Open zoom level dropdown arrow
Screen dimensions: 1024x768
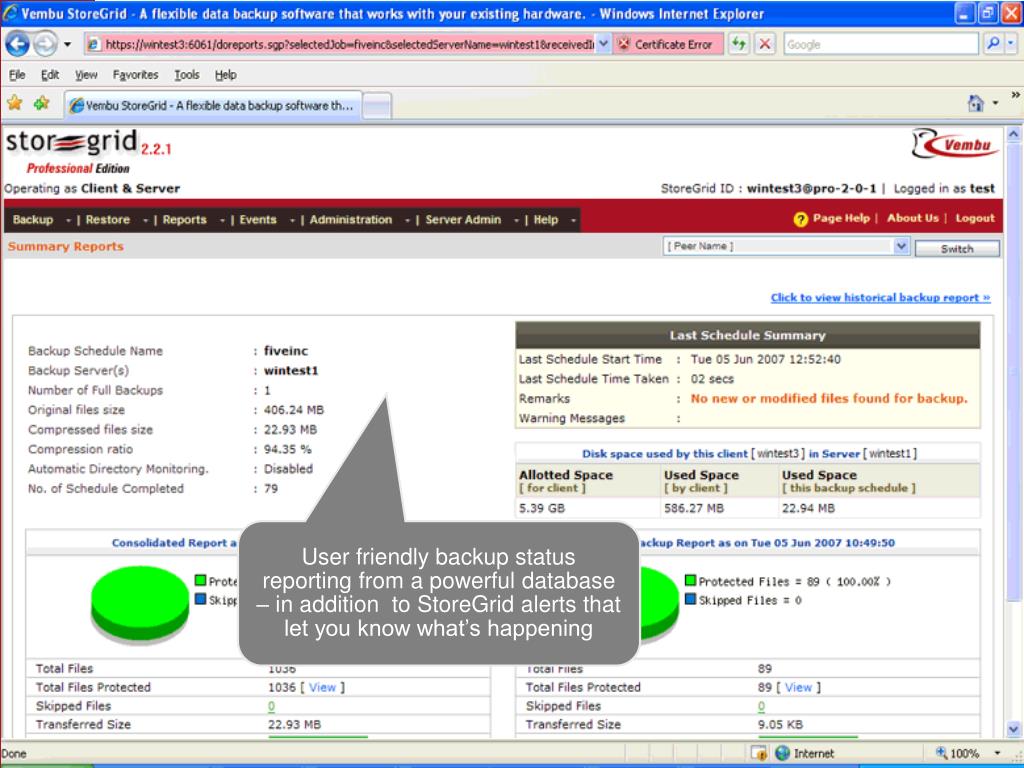click(x=997, y=753)
